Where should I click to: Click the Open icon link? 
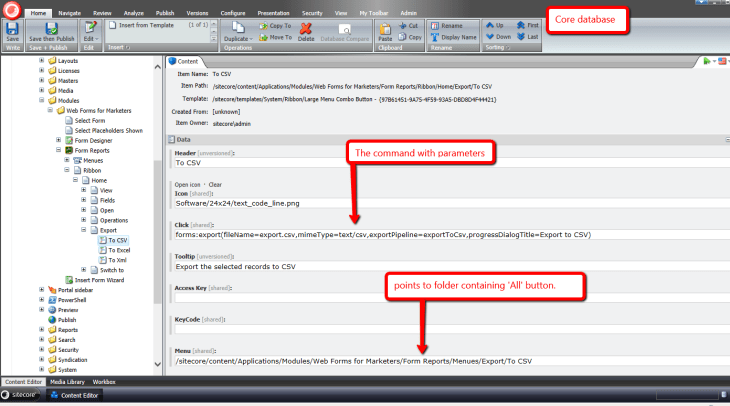tap(187, 185)
